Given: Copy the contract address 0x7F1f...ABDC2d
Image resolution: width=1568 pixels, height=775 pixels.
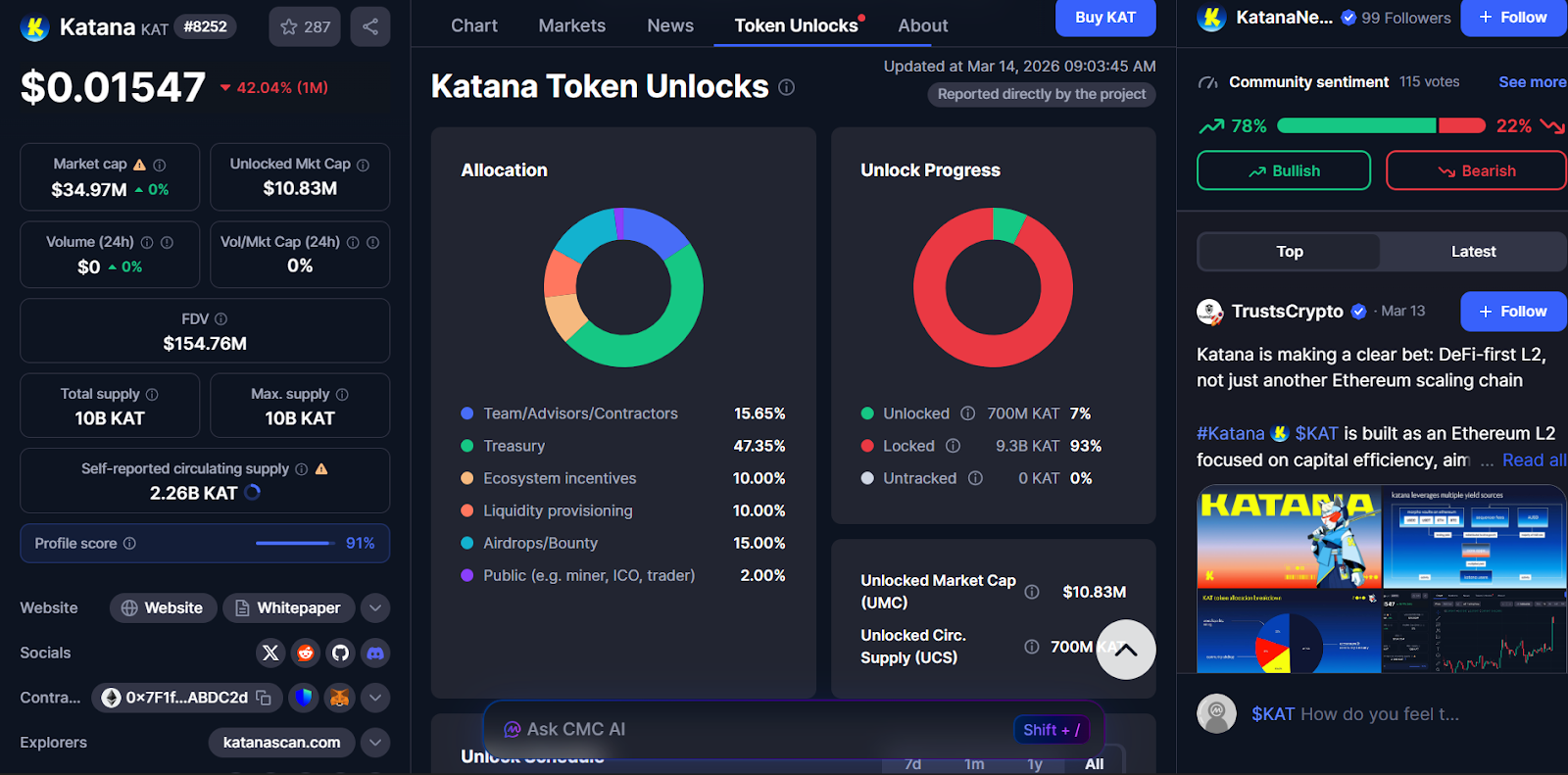Looking at the screenshot, I should coord(263,698).
